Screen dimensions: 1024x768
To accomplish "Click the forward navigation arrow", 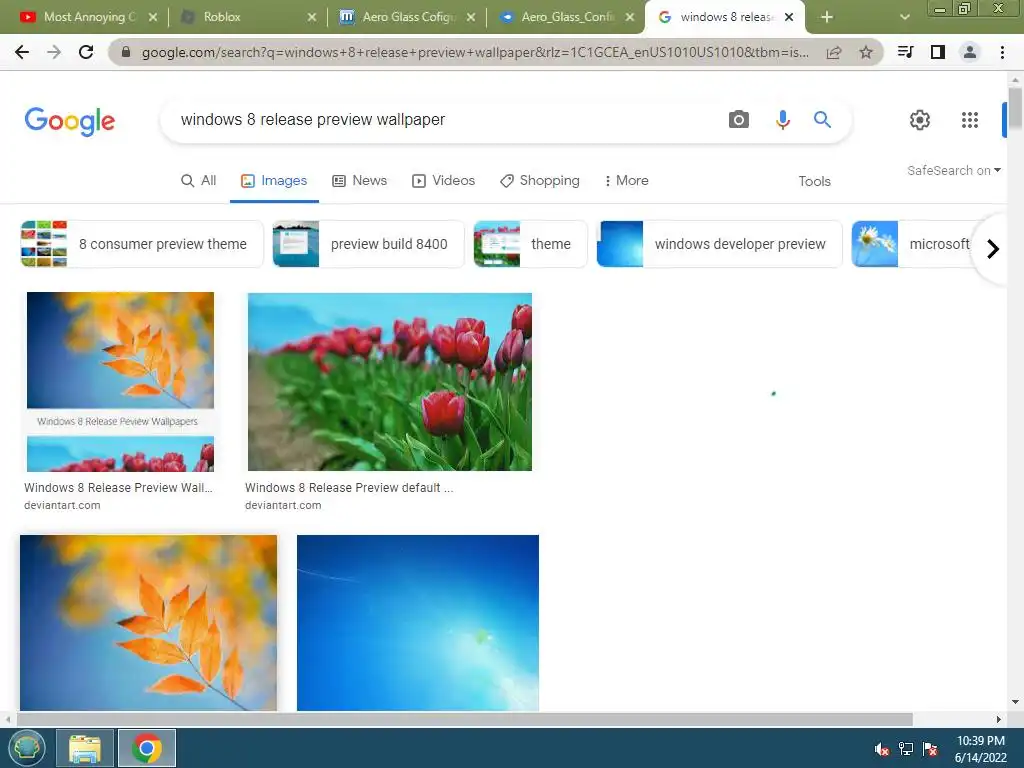I will [54, 52].
